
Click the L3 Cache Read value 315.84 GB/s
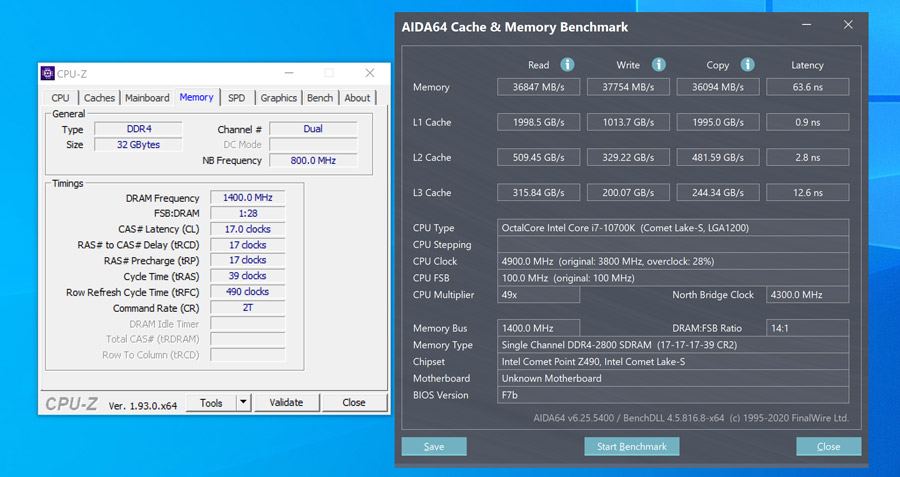pos(538,192)
